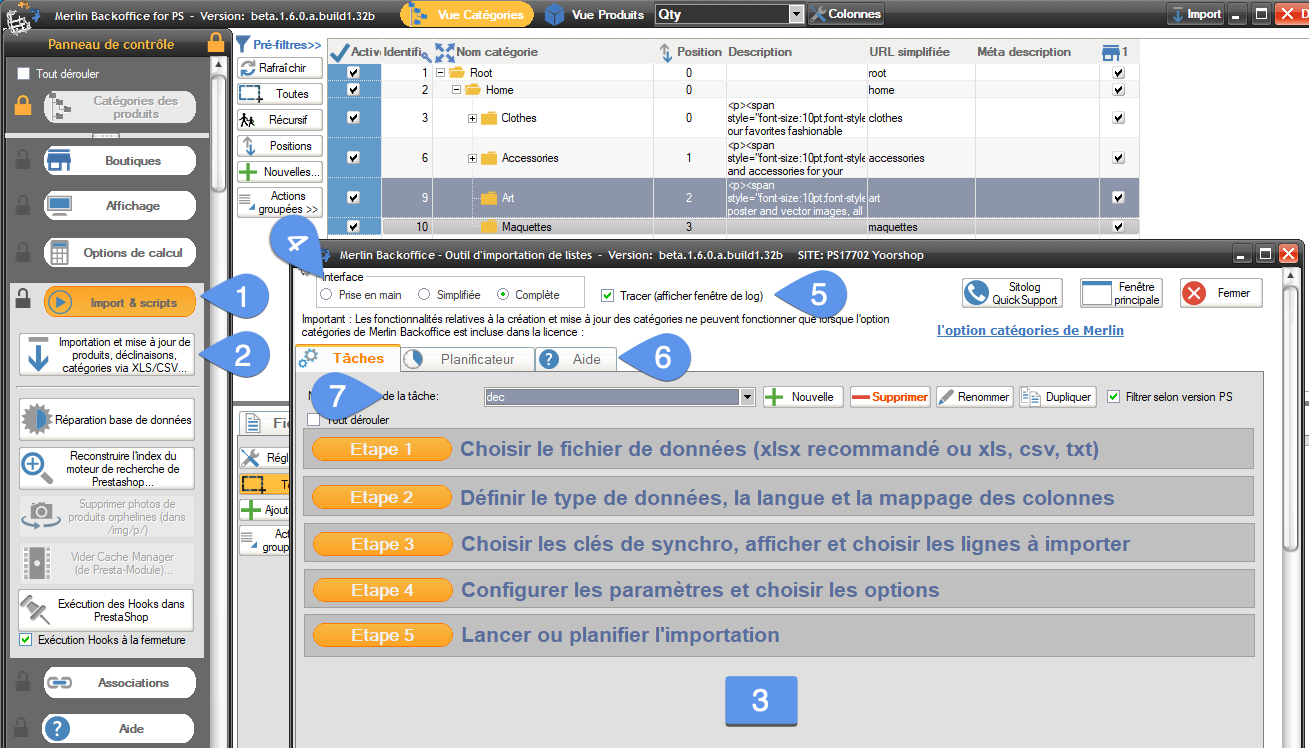1309x748 pixels.
Task: Open the Boutiques panel section
Action: pos(119,161)
